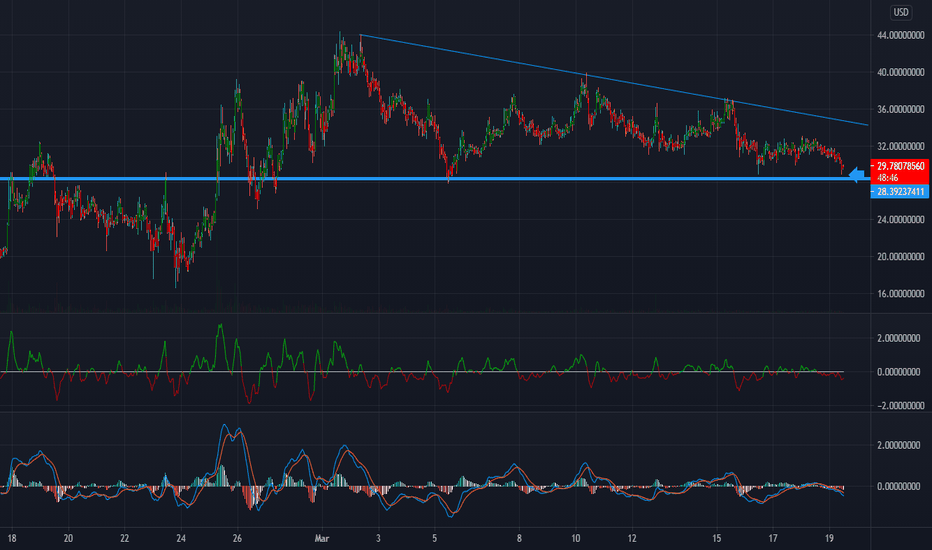Image resolution: width=932 pixels, height=550 pixels.
Task: Click the 8 date label on time axis
Action: 519,539
